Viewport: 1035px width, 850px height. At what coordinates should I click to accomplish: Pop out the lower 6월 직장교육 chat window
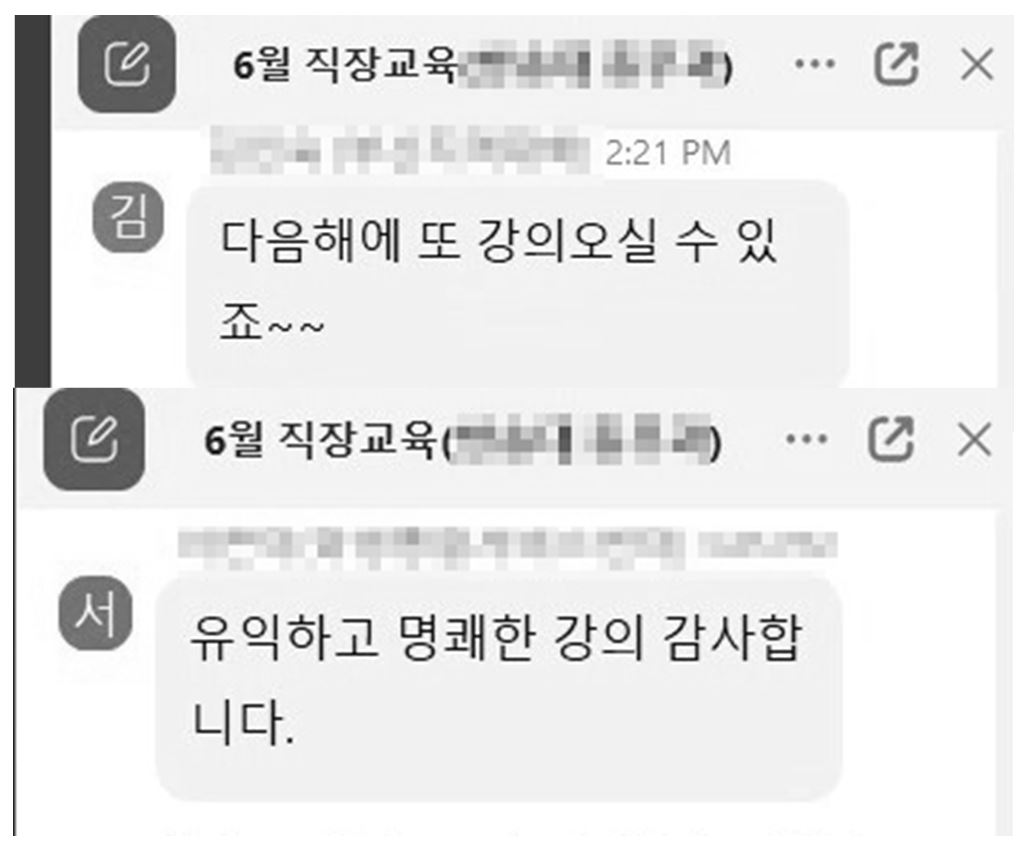point(890,439)
